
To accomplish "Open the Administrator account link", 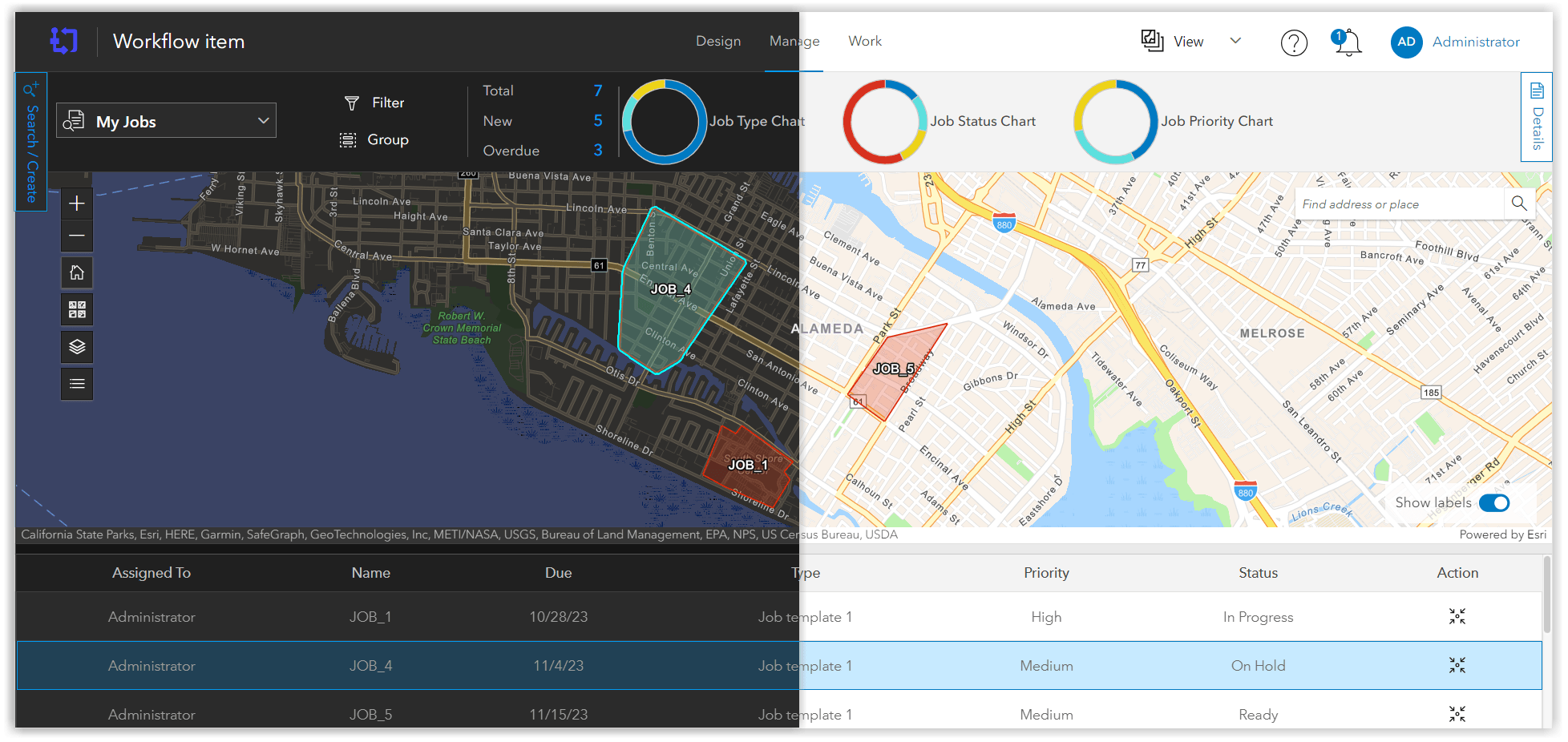I will point(1476,42).
